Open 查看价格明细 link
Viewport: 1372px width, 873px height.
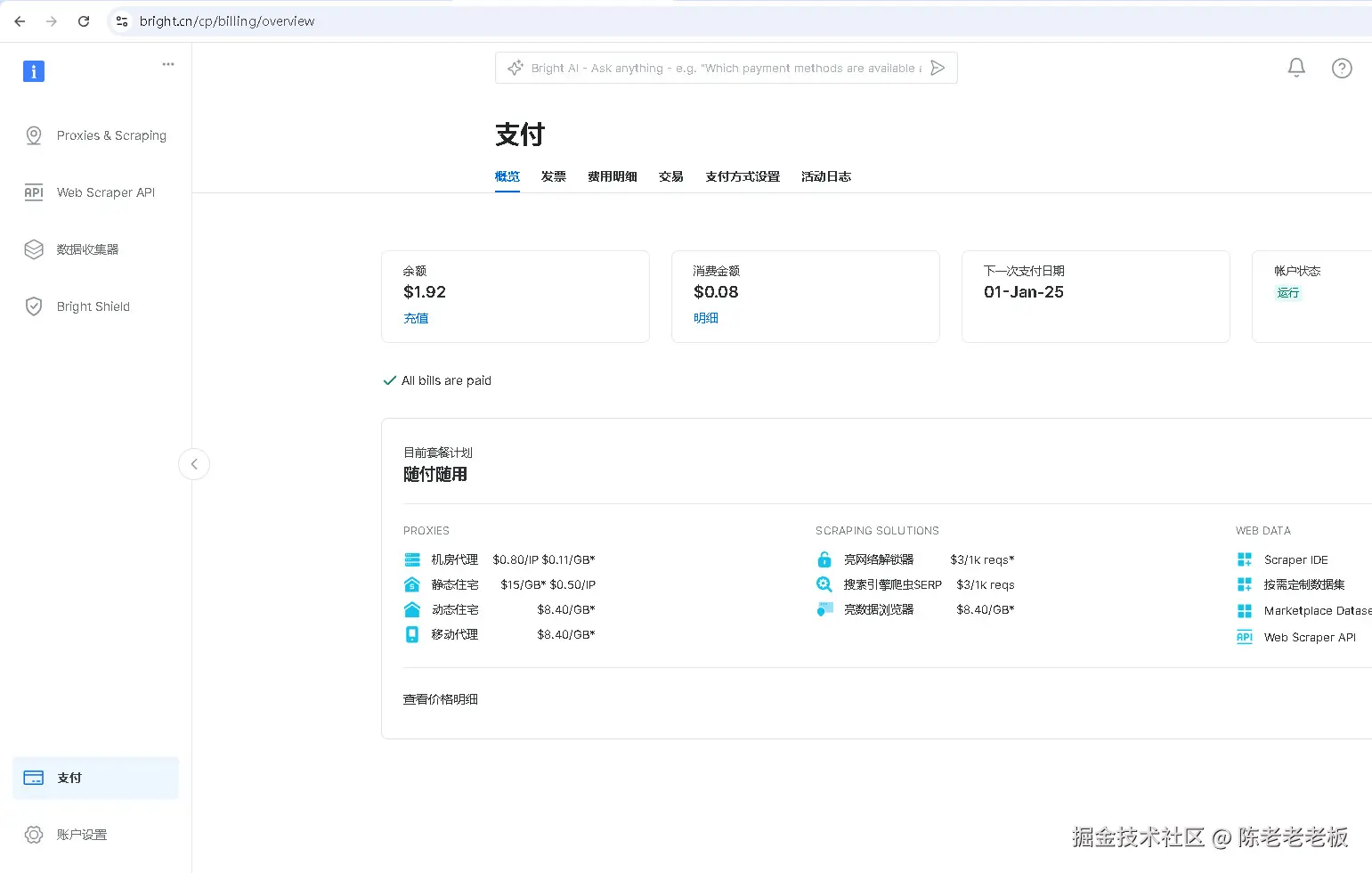(441, 699)
